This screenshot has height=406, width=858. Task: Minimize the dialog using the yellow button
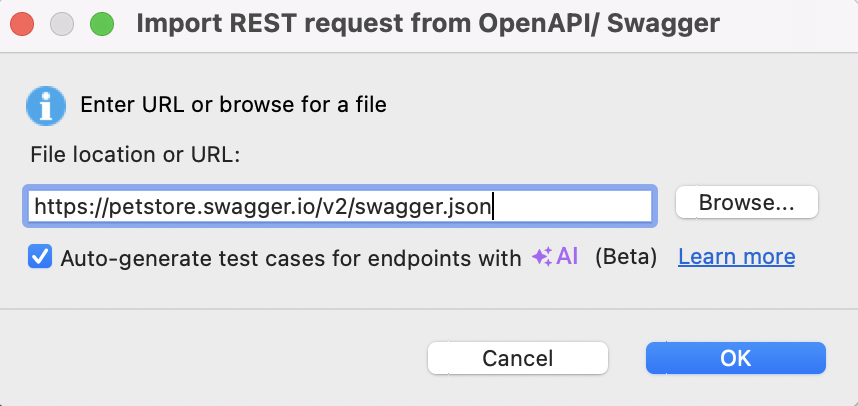click(x=62, y=23)
